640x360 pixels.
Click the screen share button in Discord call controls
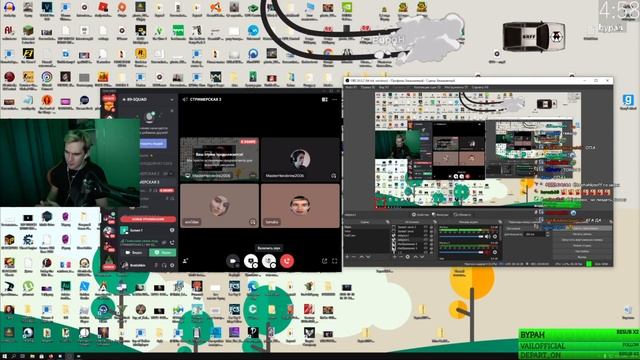coord(251,261)
